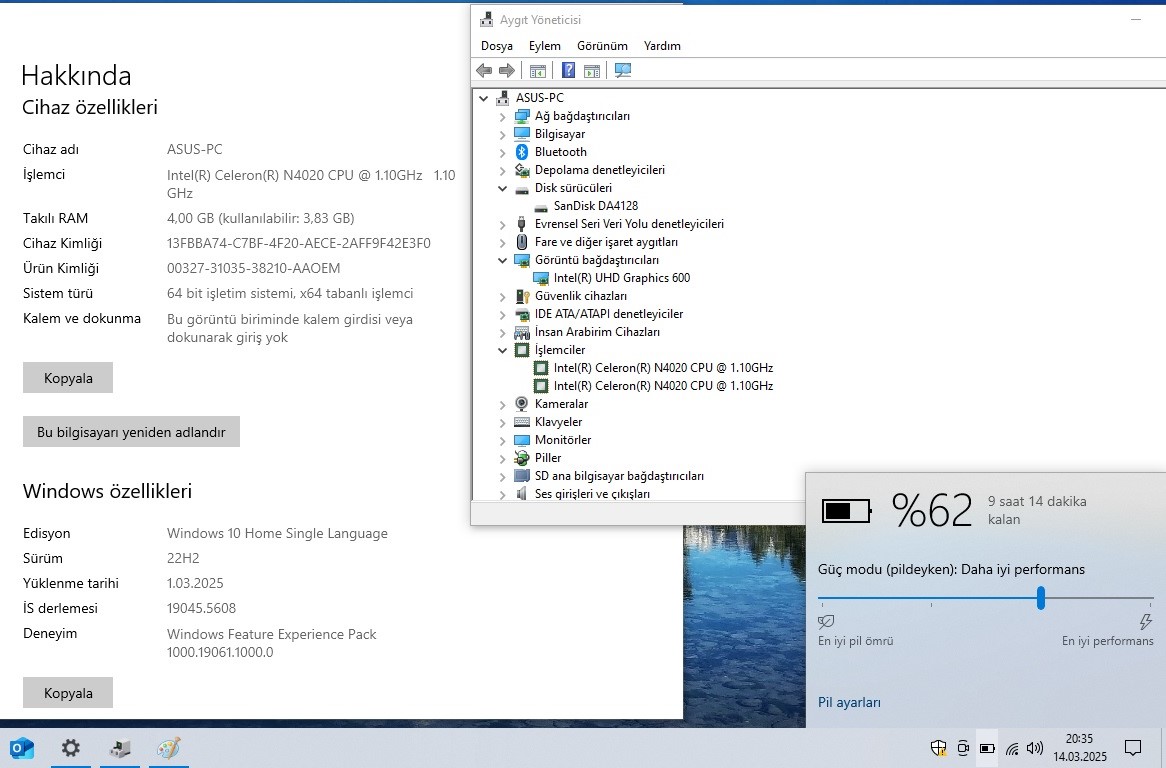
Task: Expand the Bluetooth category arrow
Action: (502, 152)
